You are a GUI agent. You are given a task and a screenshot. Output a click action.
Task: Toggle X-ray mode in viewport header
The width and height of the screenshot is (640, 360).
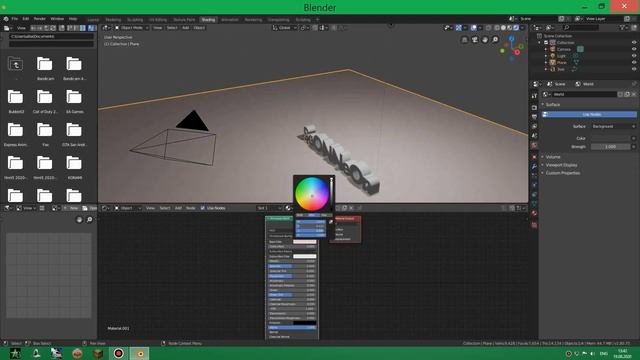point(489,28)
